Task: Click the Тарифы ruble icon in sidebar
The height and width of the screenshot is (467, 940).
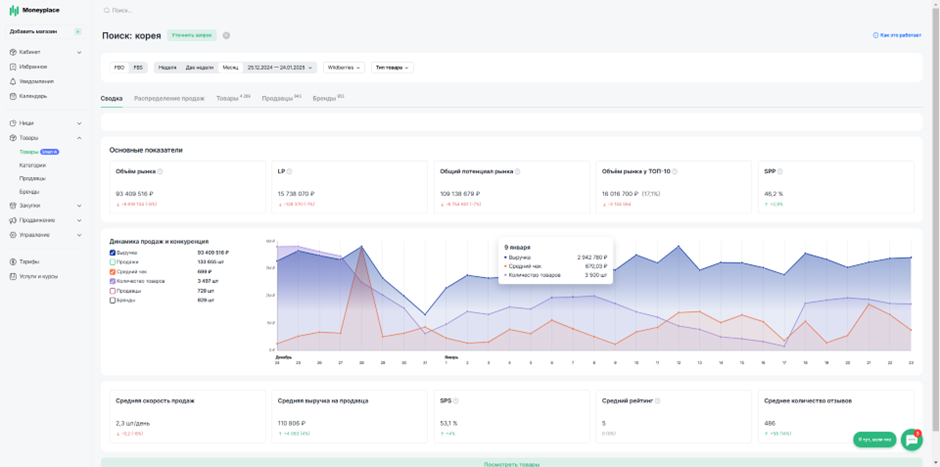Action: click(13, 261)
